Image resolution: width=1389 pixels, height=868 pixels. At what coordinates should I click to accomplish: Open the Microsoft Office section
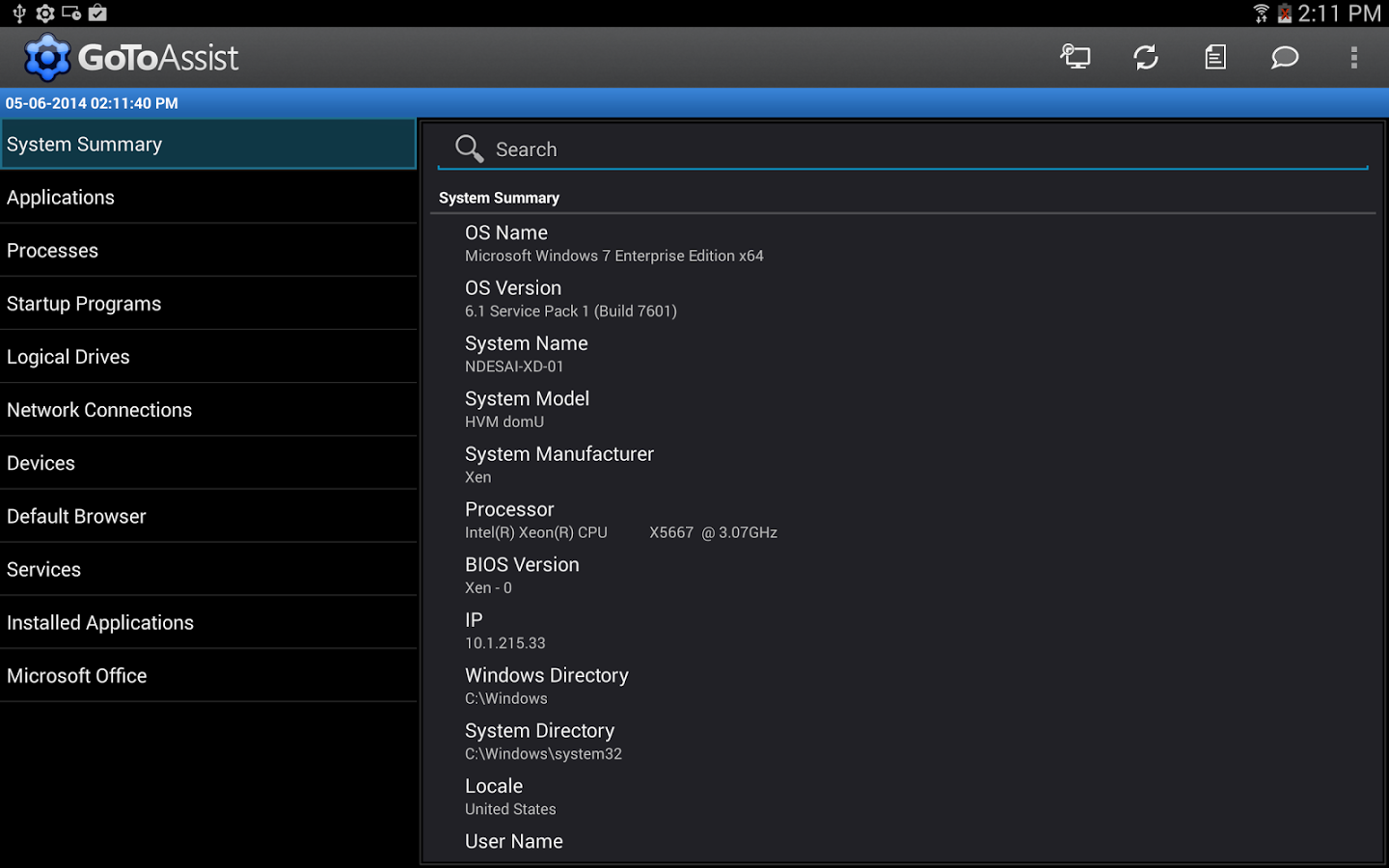208,674
